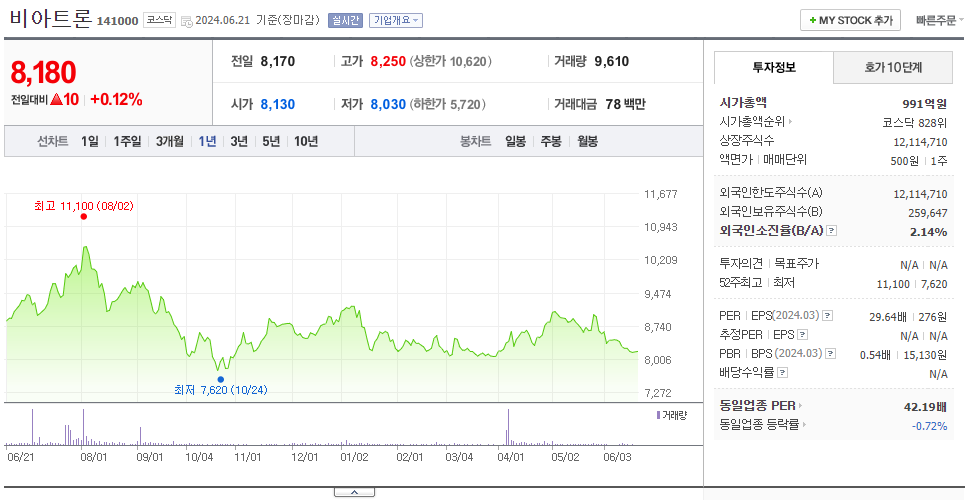The width and height of the screenshot is (968, 500).
Task: Click the 08/01 date on chart axis
Action: pyautogui.click(x=94, y=457)
